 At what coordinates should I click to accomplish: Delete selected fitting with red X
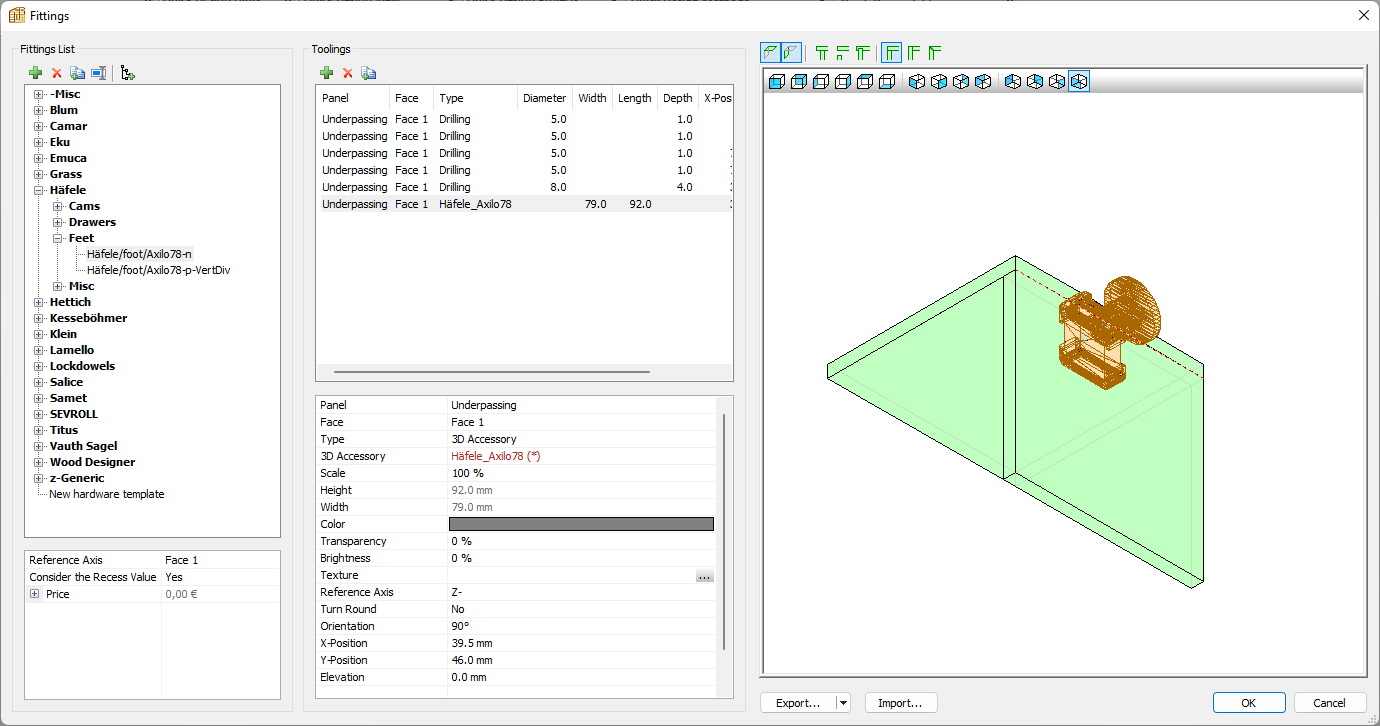[x=57, y=73]
